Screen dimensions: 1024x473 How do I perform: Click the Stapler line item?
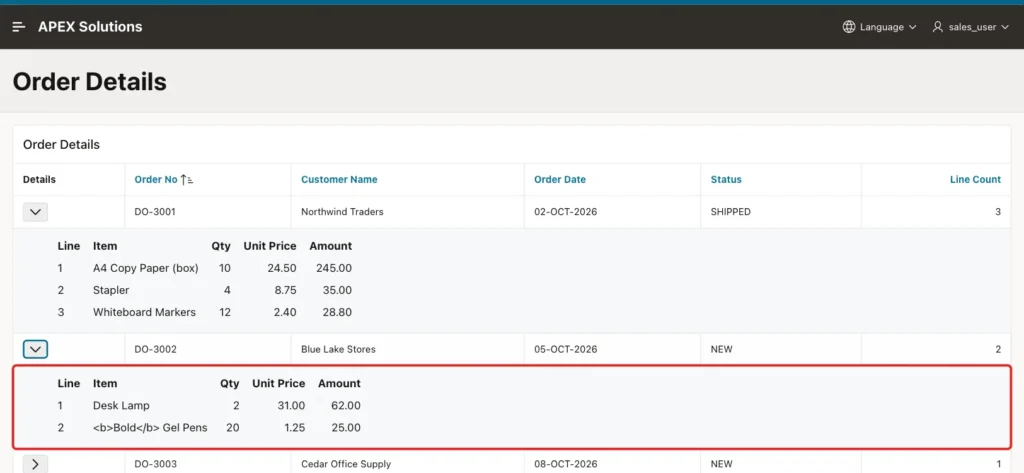point(111,290)
